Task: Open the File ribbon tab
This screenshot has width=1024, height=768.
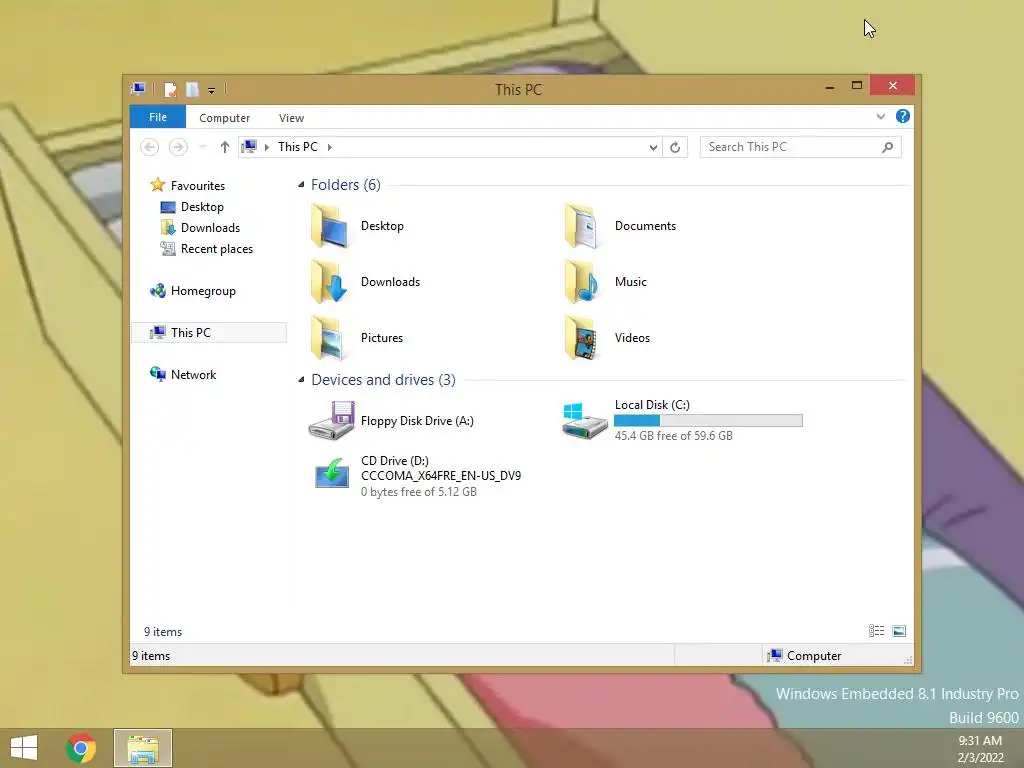Action: click(x=157, y=117)
